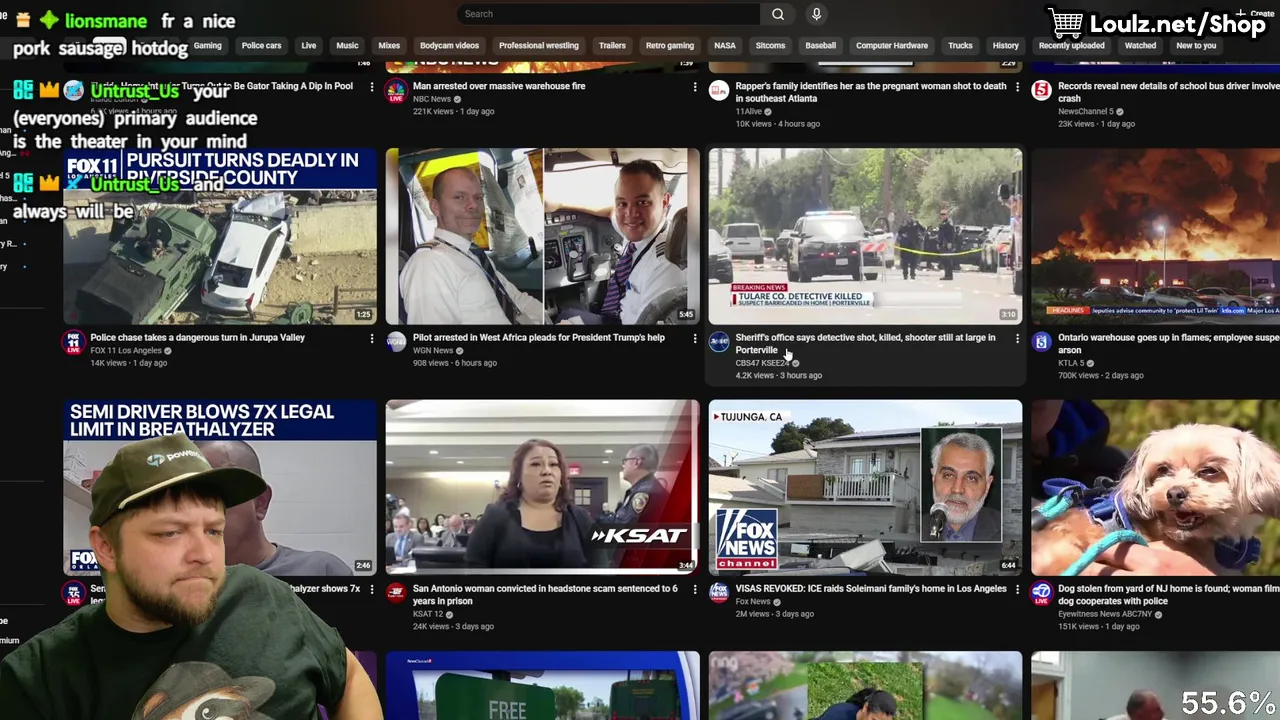Select the Police cars chip
1280x720 pixels.
[x=261, y=45]
